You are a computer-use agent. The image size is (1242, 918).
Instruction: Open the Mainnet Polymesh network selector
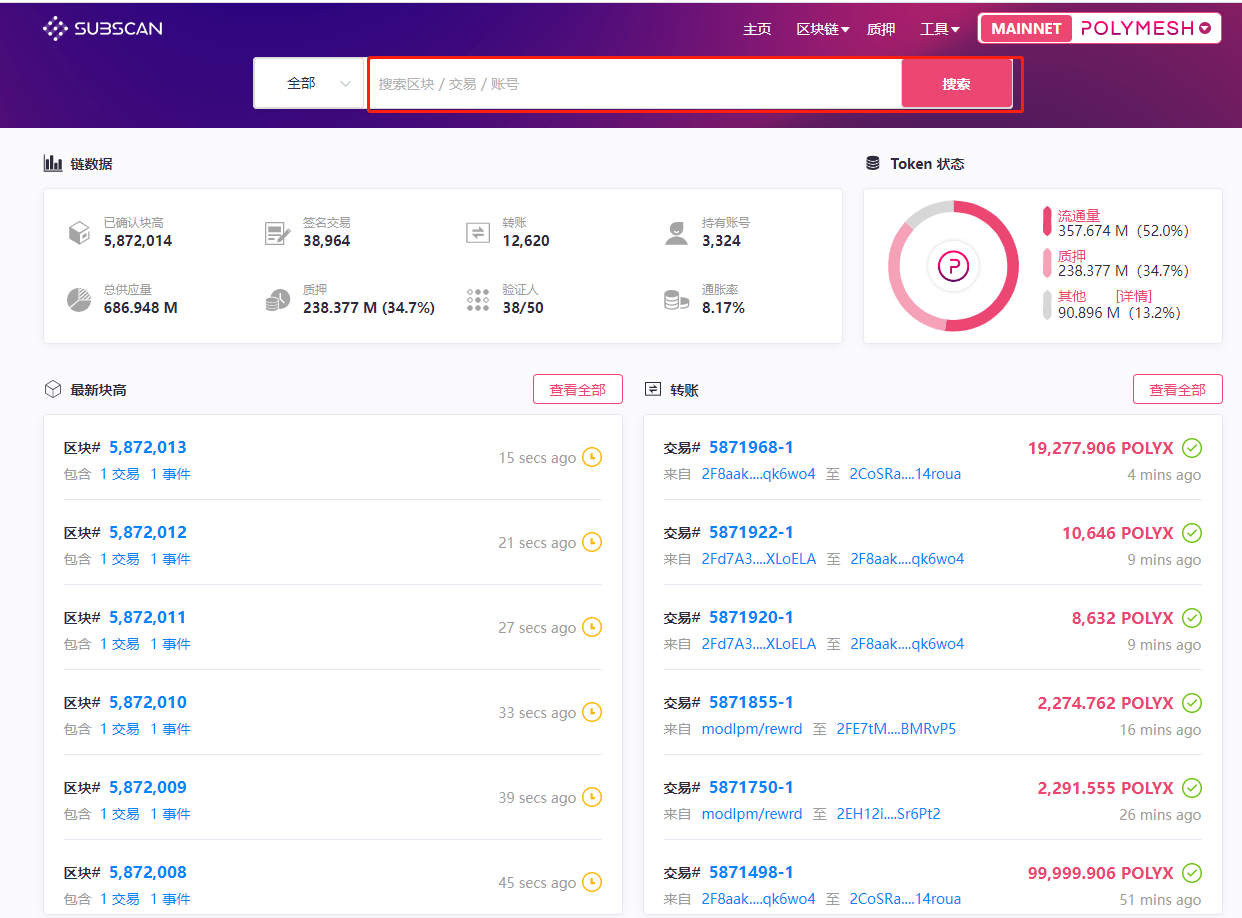pos(1099,29)
